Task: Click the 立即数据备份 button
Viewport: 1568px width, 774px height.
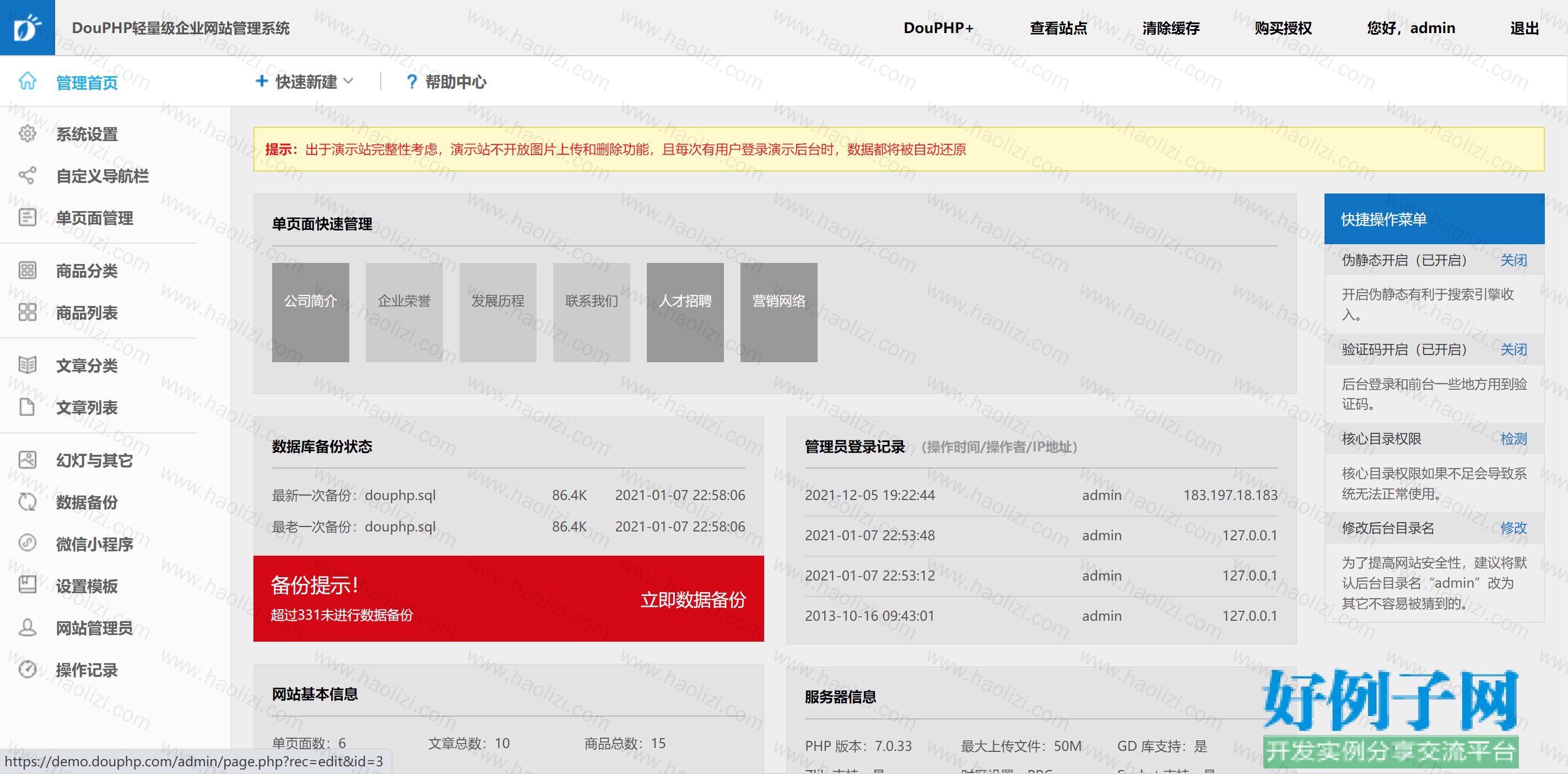Action: coord(693,600)
